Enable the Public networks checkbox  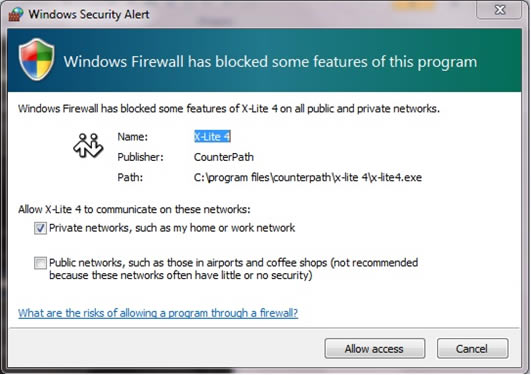click(x=40, y=263)
